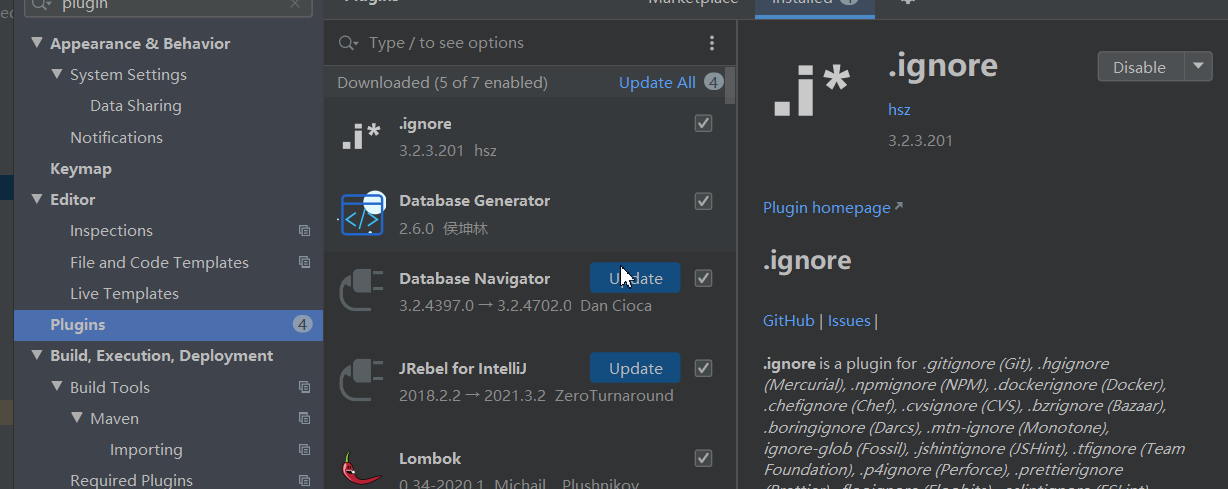Image resolution: width=1228 pixels, height=489 pixels.
Task: Open the GitHub link in description
Action: 789,321
